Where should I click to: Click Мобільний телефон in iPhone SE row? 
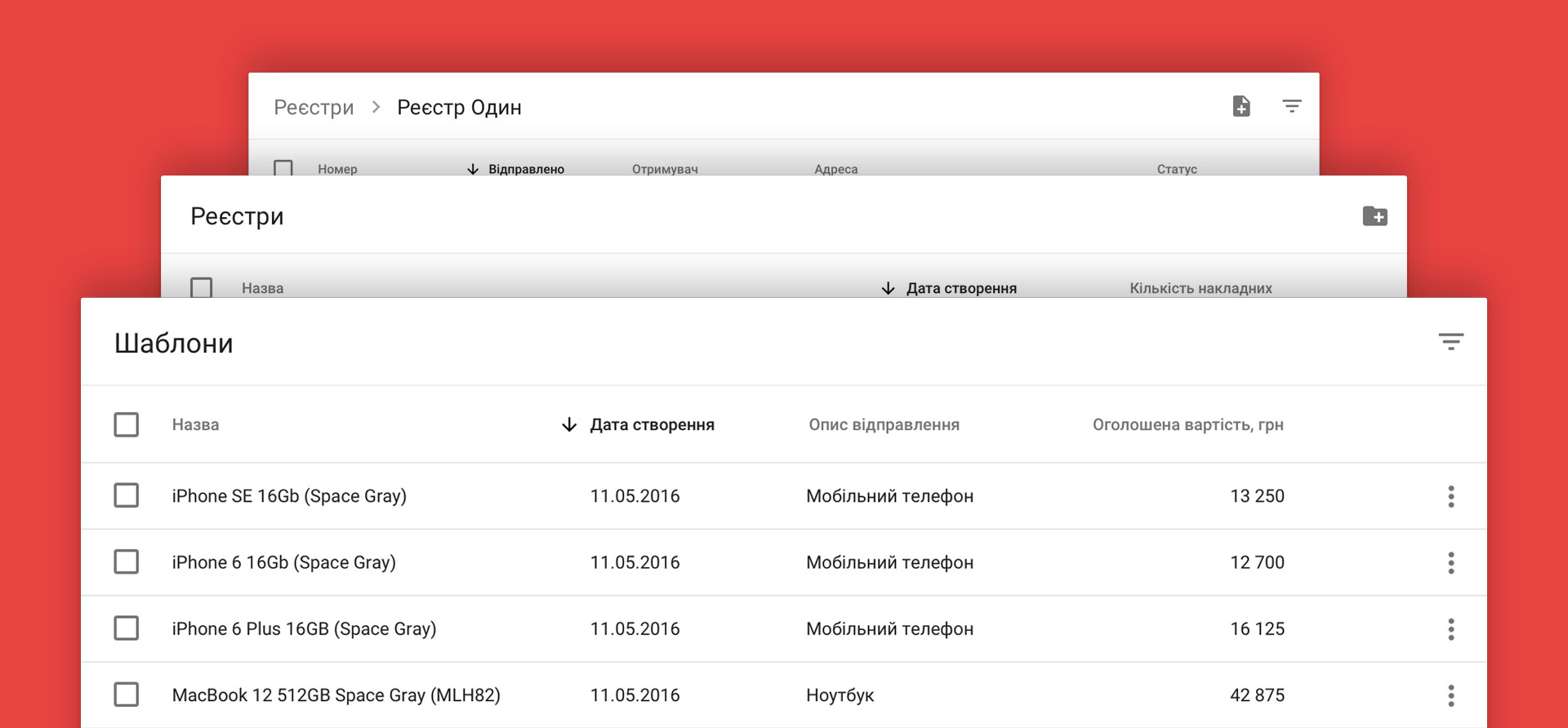pos(889,495)
